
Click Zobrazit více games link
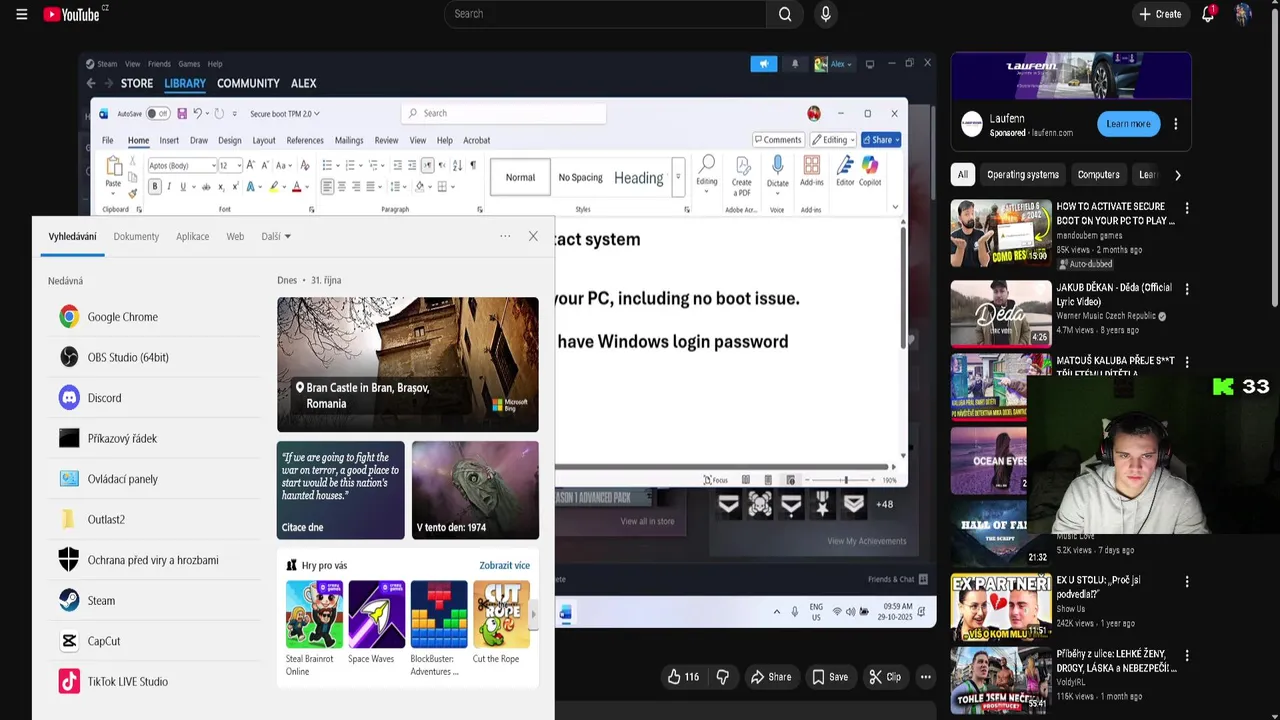pyautogui.click(x=504, y=565)
